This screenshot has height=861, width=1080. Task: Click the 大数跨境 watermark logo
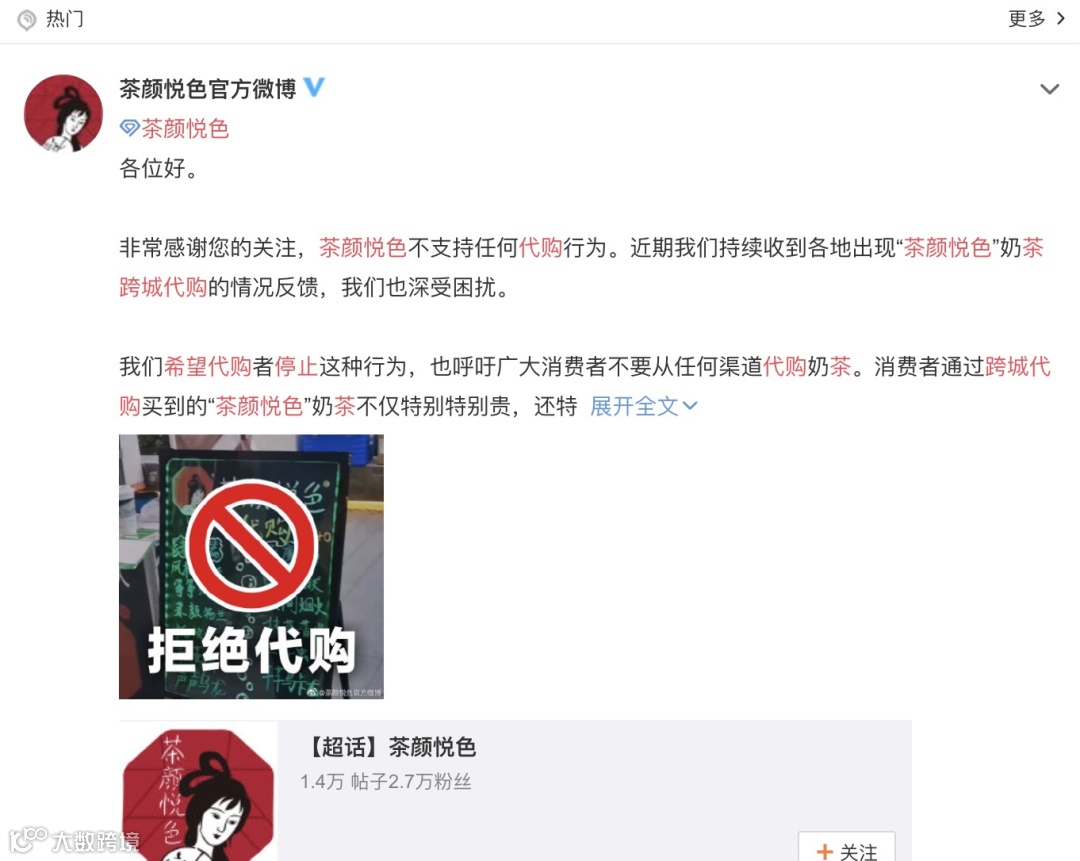point(74,840)
